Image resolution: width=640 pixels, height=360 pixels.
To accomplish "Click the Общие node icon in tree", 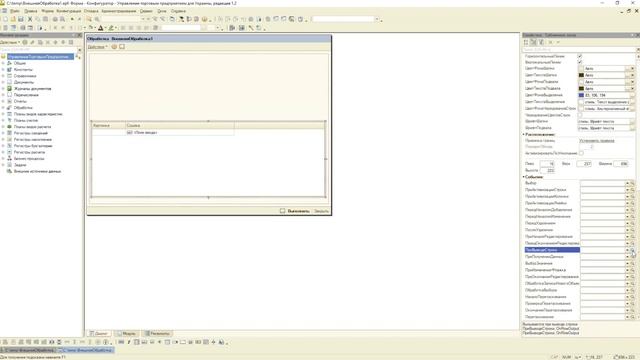I will pos(9,63).
